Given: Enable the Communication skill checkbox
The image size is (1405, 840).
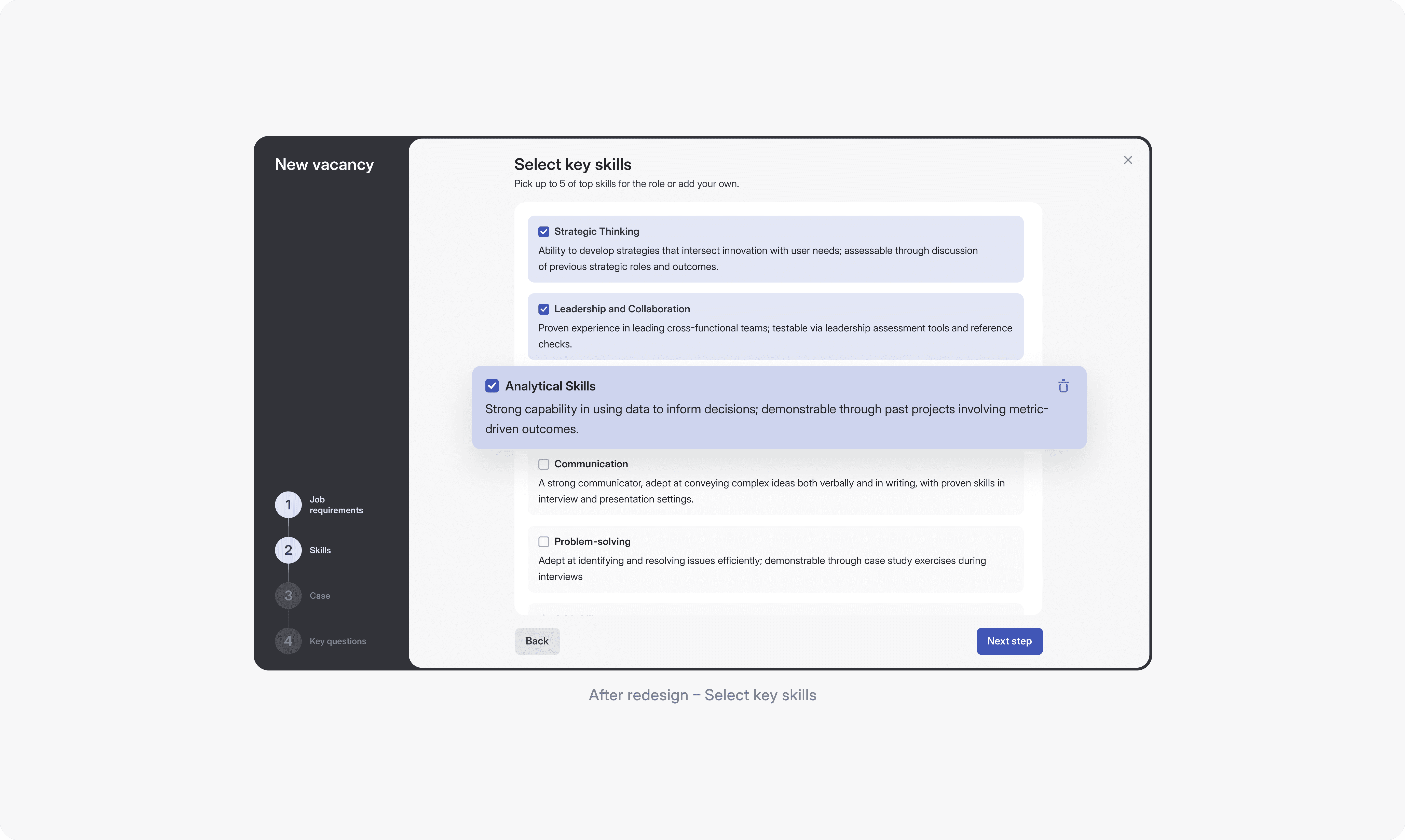Looking at the screenshot, I should (544, 464).
